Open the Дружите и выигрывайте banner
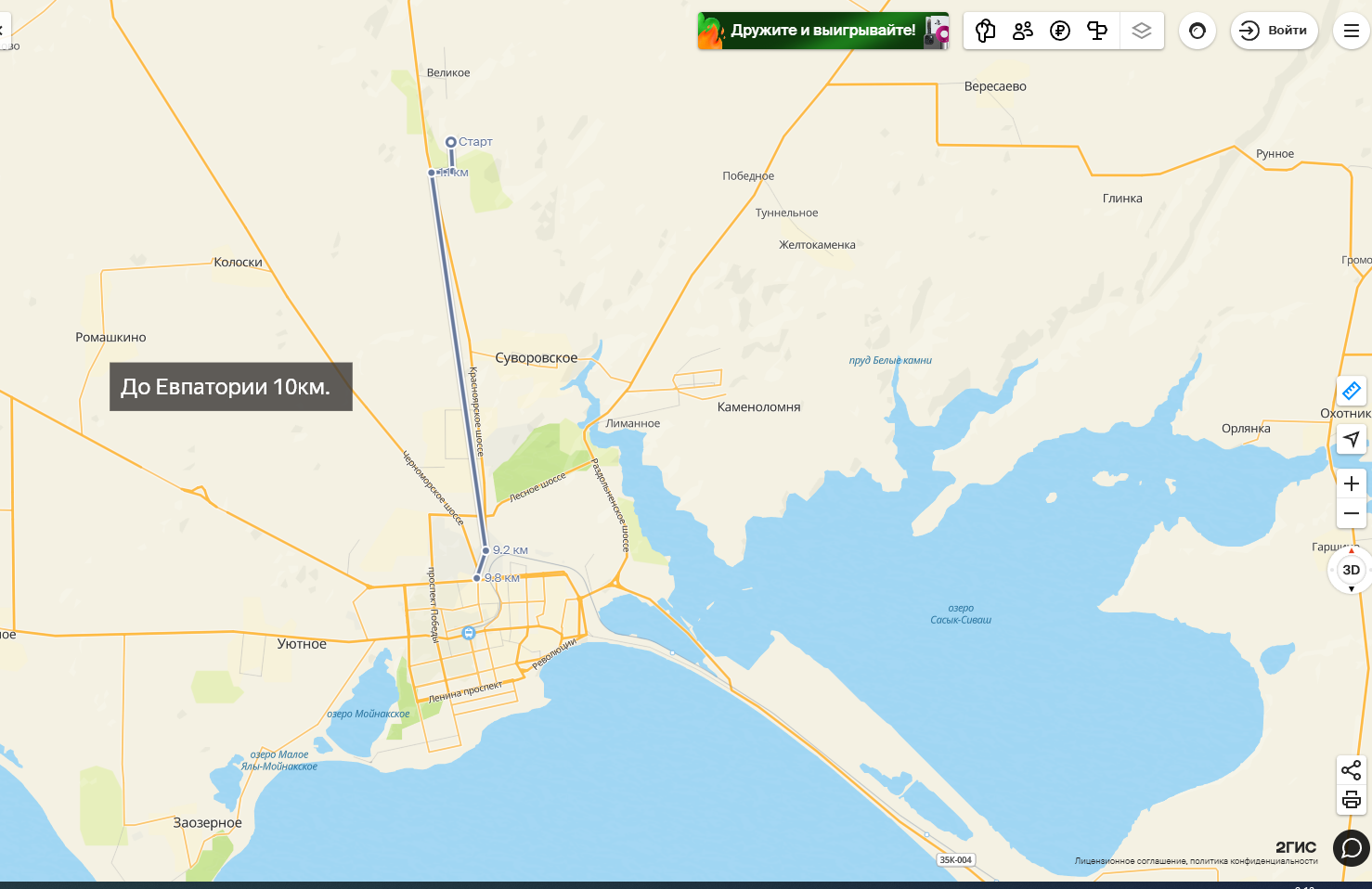 pos(823,31)
